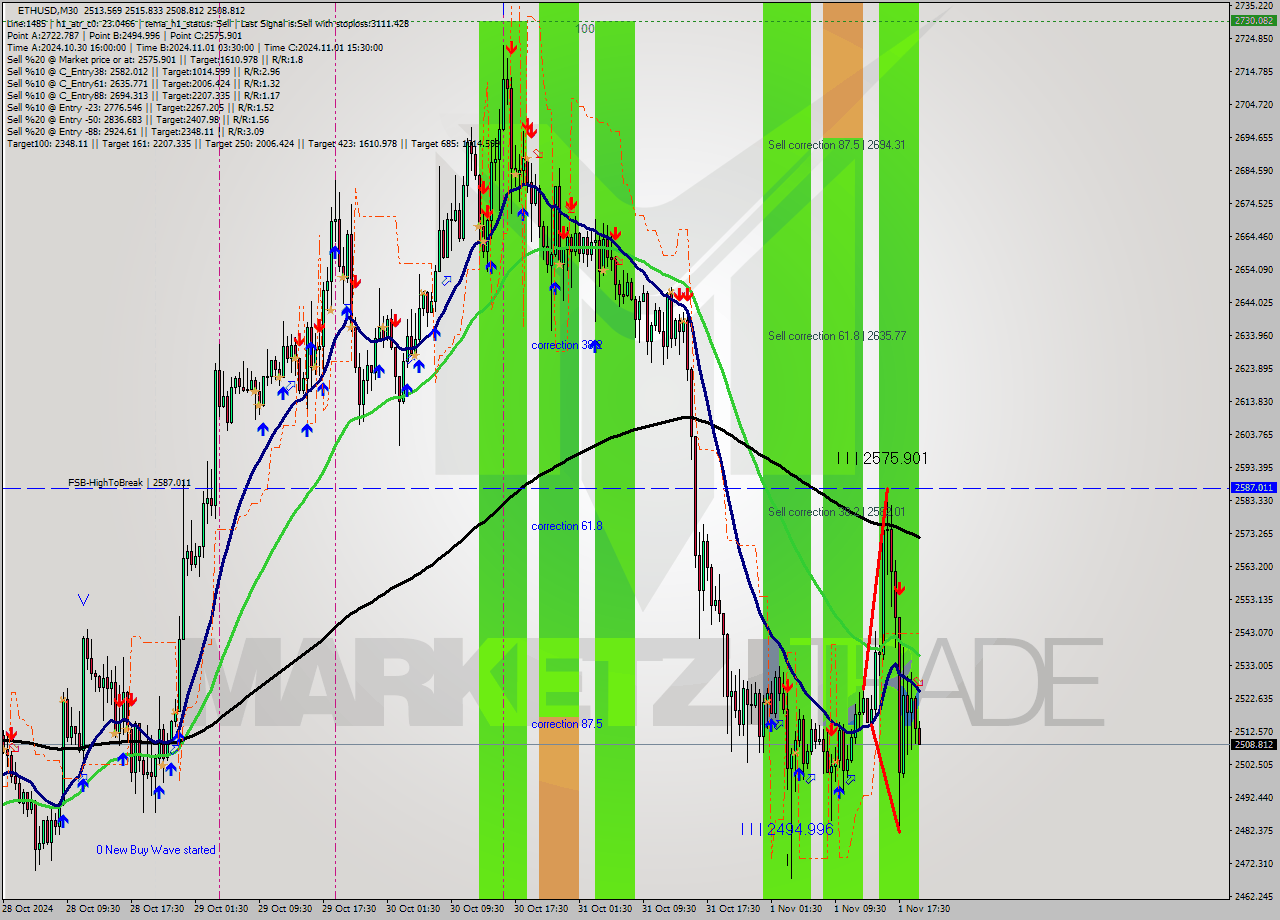
Task: Click the 'correction 38.2' label
Action: [x=566, y=345]
